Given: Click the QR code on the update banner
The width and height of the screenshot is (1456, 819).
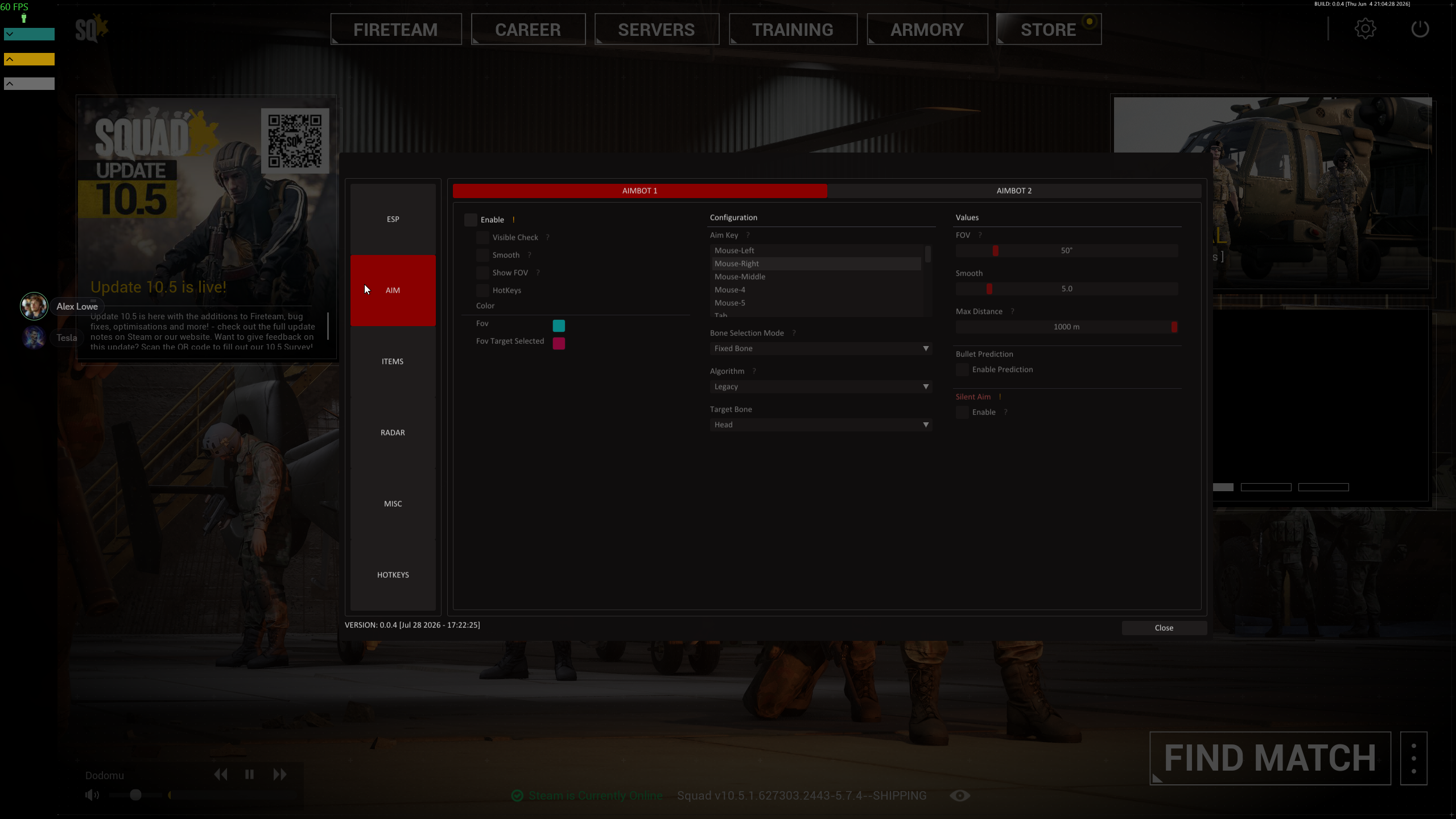Looking at the screenshot, I should [295, 141].
